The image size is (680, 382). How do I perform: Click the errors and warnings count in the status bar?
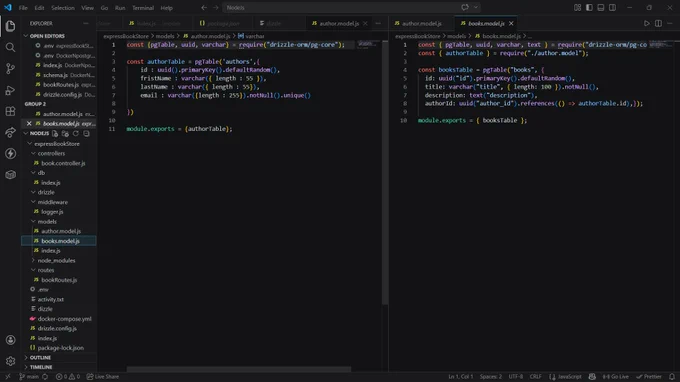tap(68, 376)
